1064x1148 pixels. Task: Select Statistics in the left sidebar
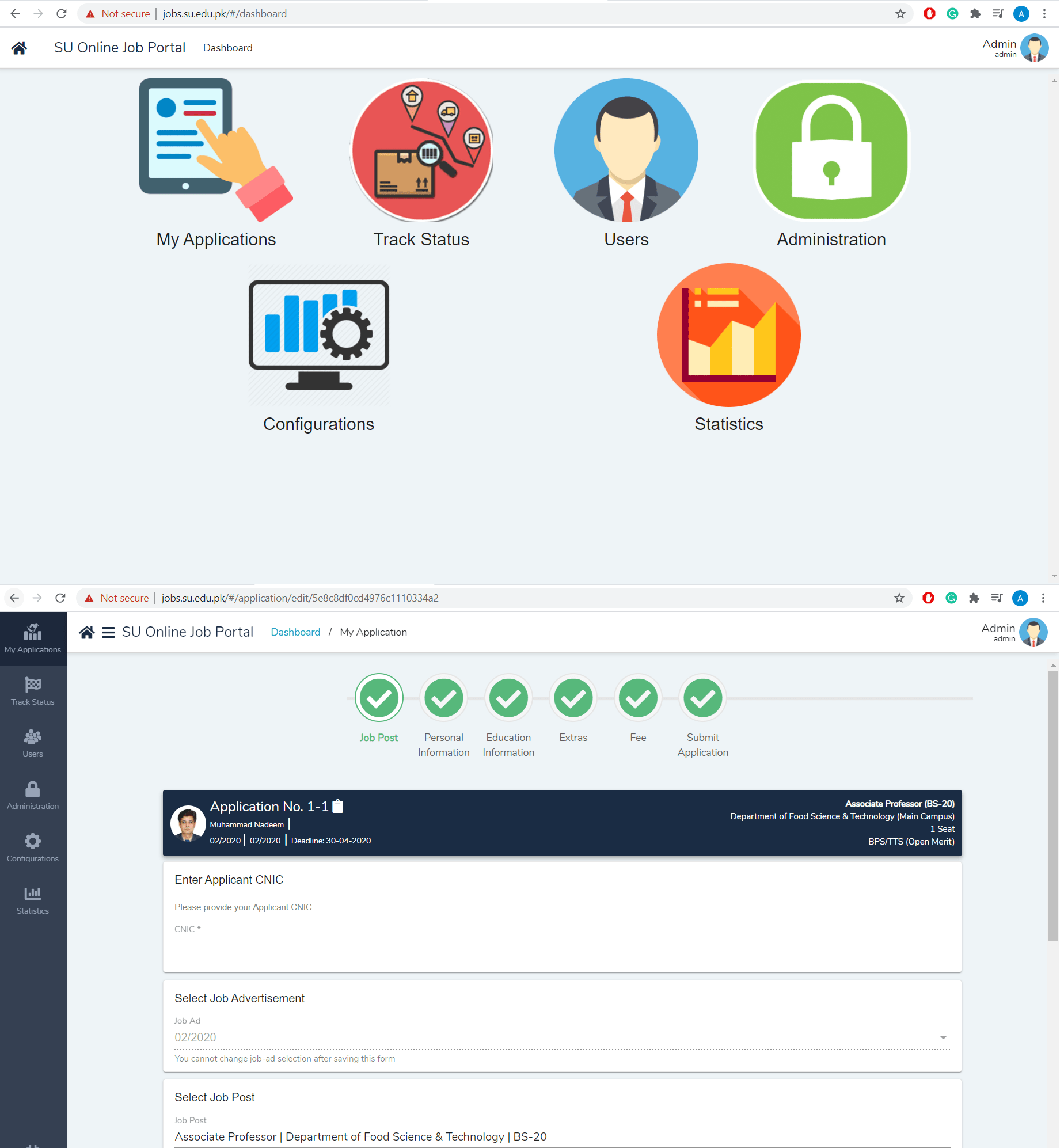tap(33, 900)
